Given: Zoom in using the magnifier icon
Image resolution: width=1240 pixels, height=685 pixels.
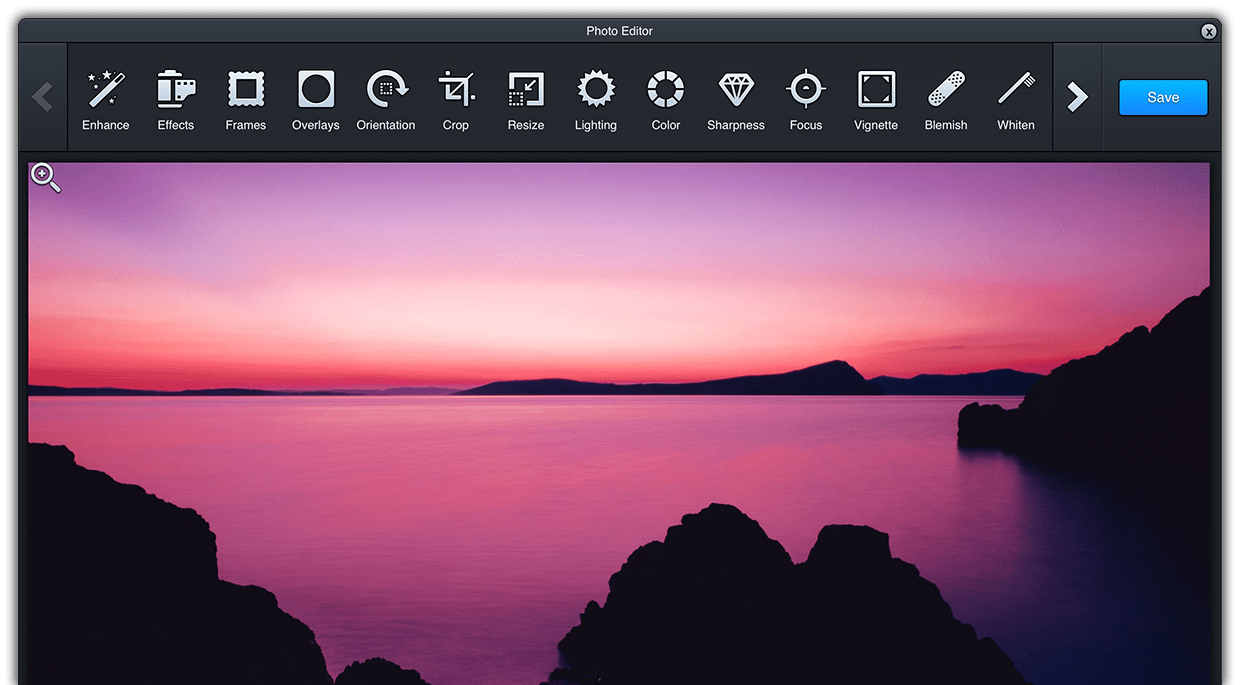Looking at the screenshot, I should click(x=45, y=177).
